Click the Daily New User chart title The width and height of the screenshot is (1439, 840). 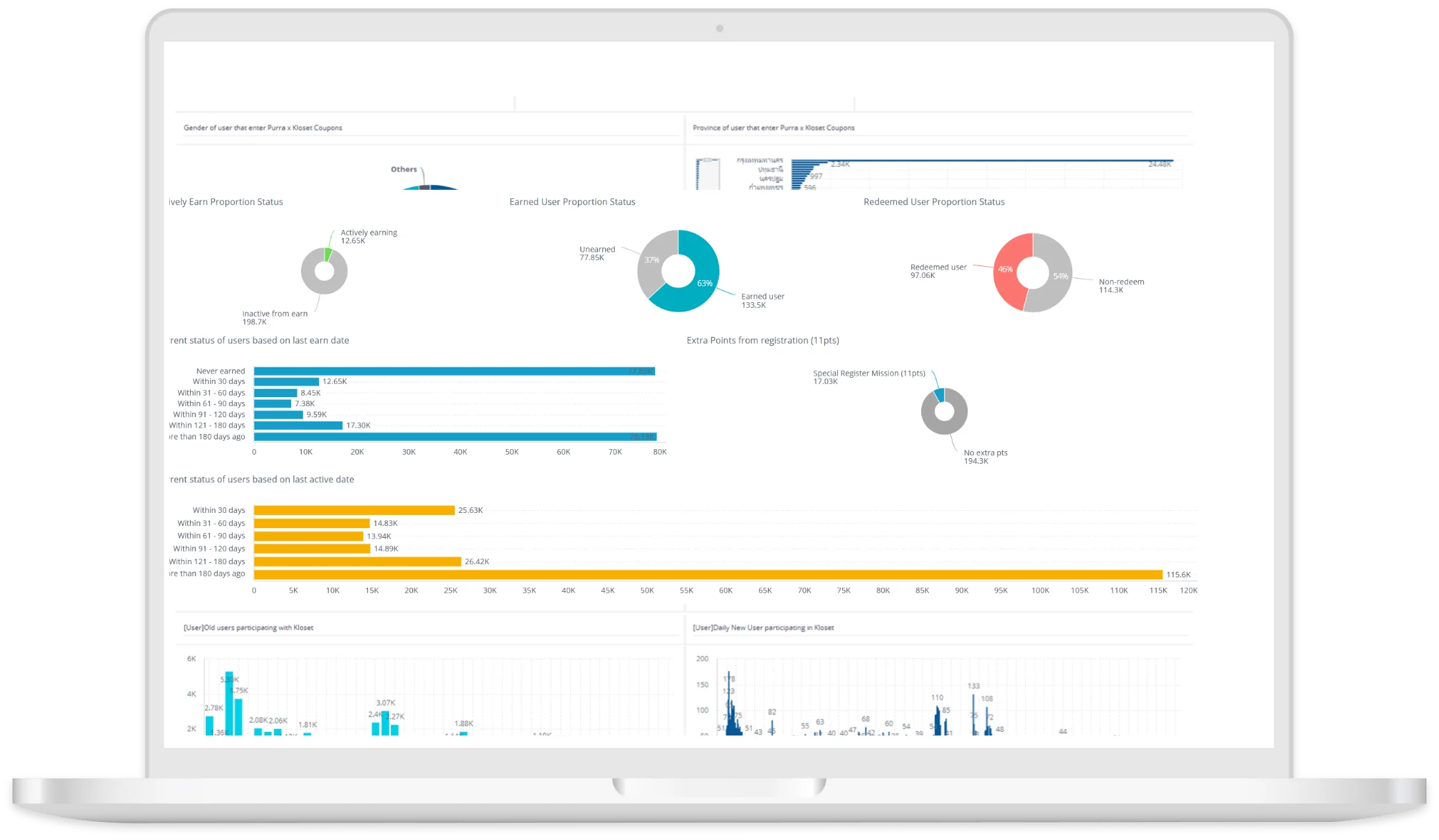[x=763, y=628]
